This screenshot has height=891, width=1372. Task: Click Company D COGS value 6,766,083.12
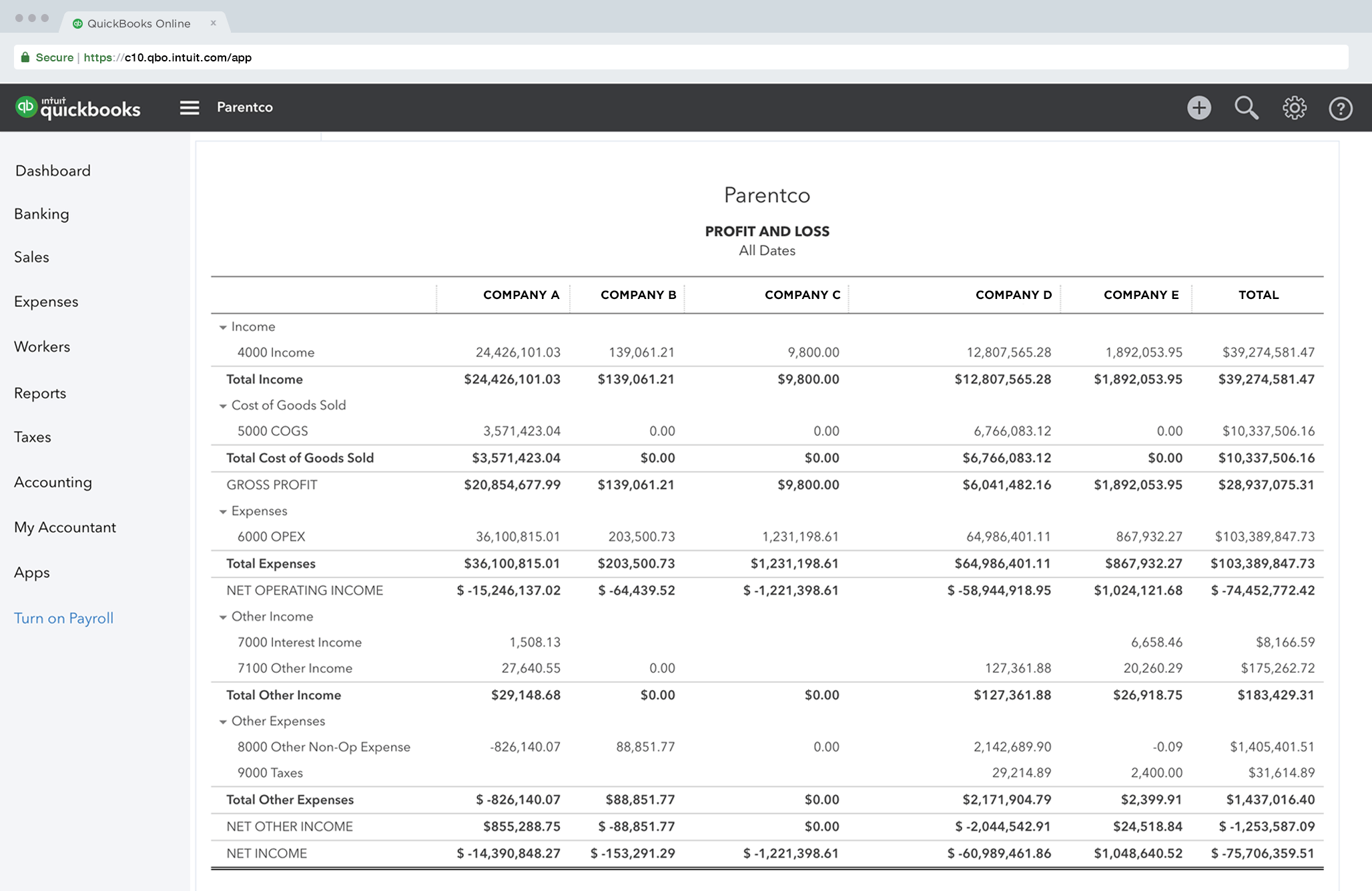point(1012,431)
